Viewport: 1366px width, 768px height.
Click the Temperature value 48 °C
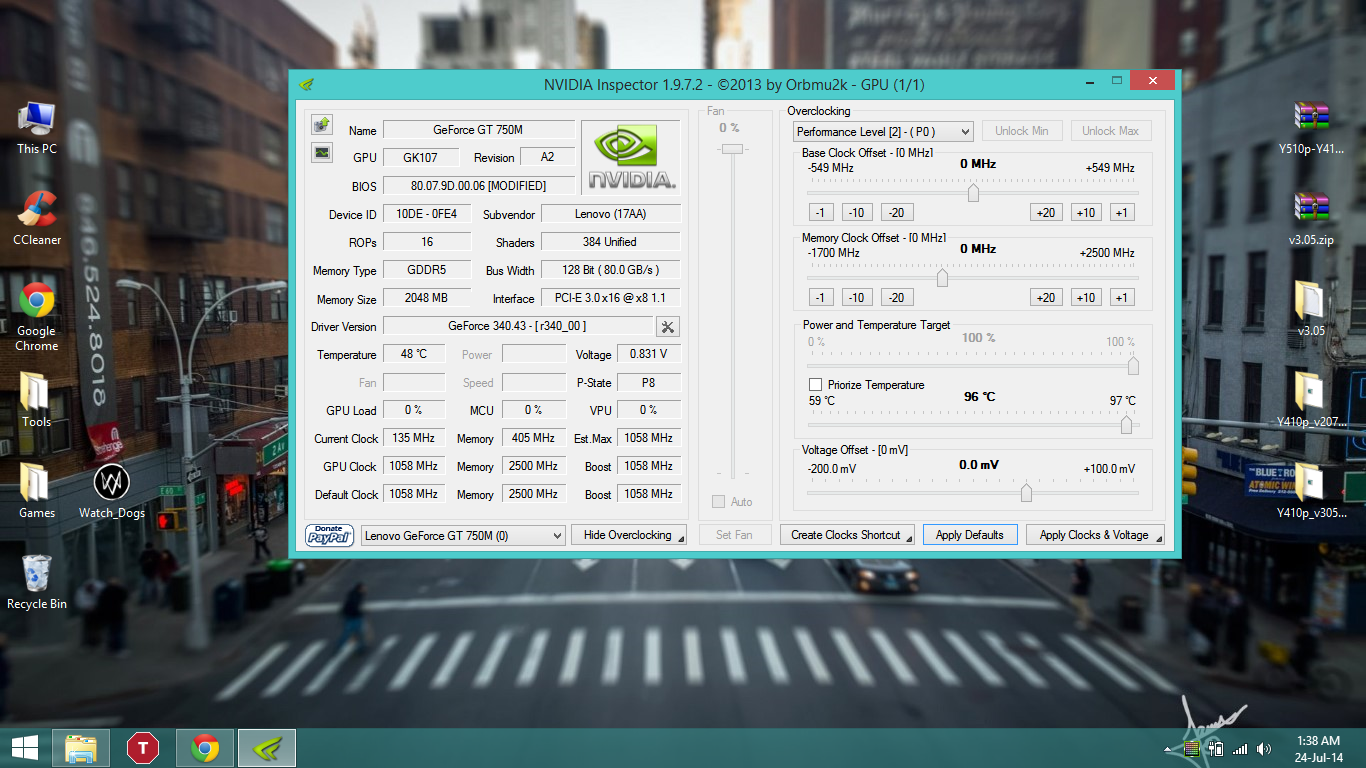(414, 354)
